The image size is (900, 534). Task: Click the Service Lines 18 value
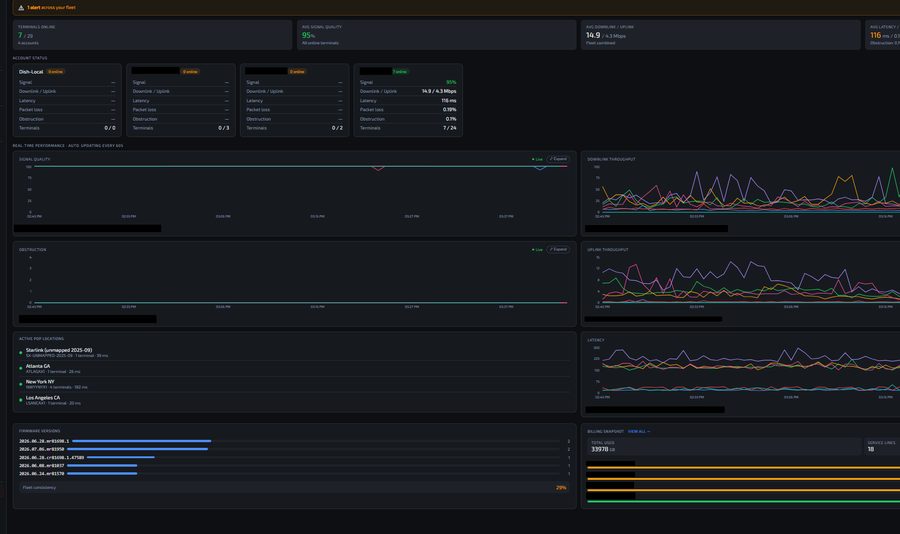(x=870, y=450)
